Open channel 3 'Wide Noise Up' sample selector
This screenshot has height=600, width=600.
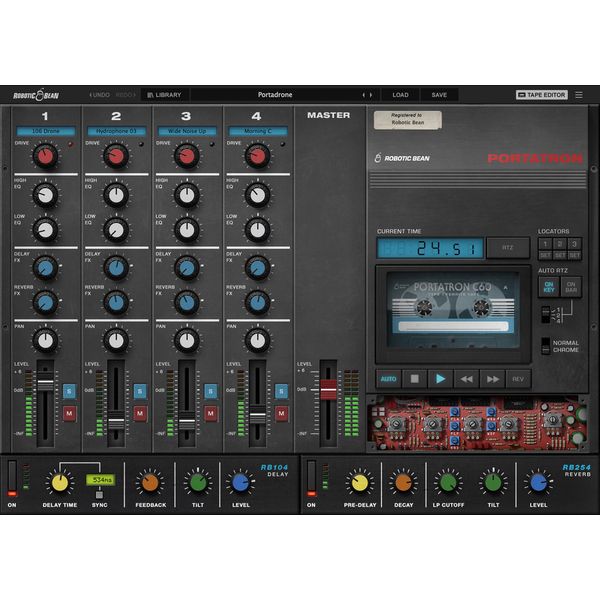(185, 131)
